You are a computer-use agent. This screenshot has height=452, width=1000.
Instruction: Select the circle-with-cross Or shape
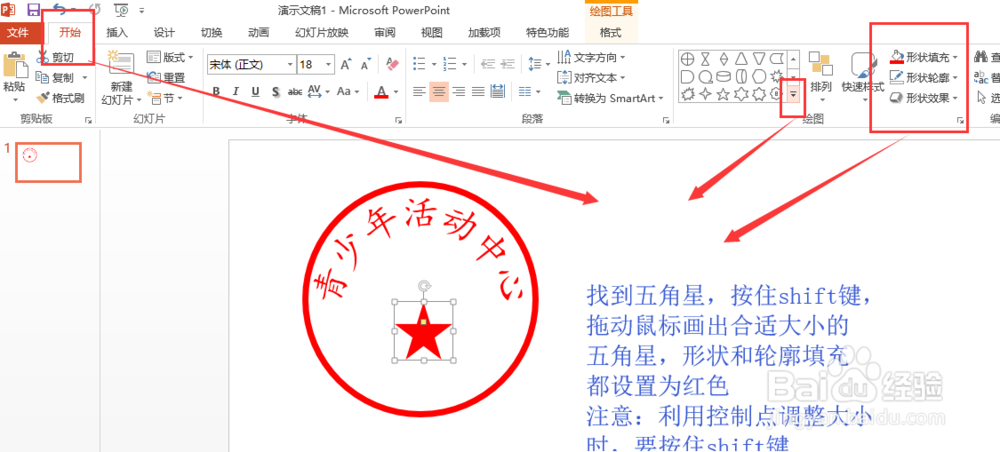688,59
